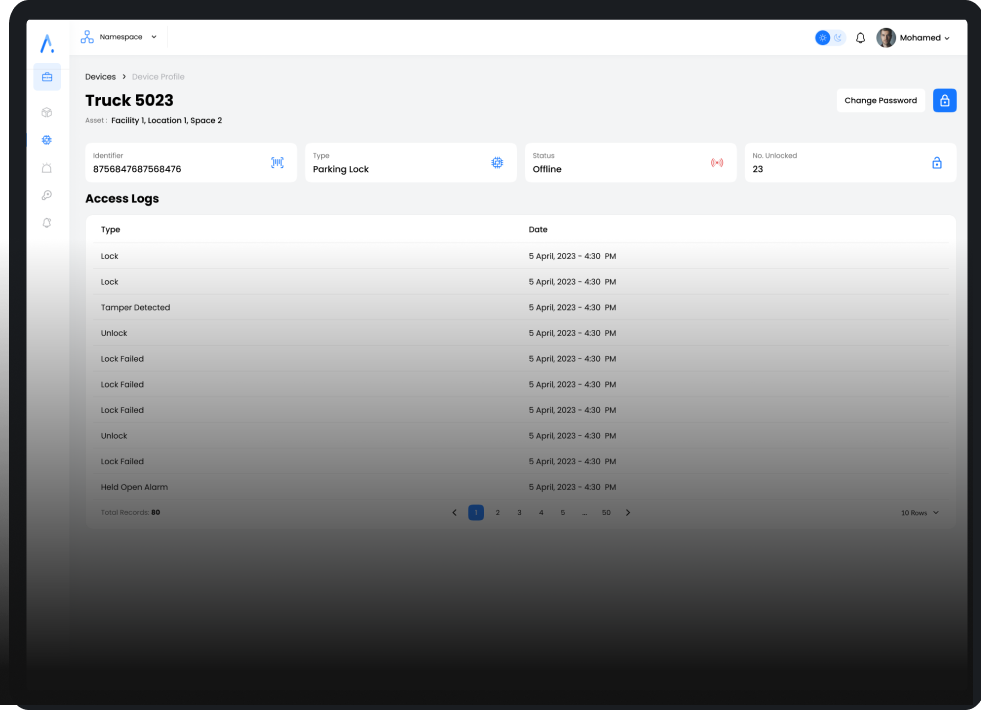Click the Type column header
The height and width of the screenshot is (710, 981).
(x=111, y=229)
